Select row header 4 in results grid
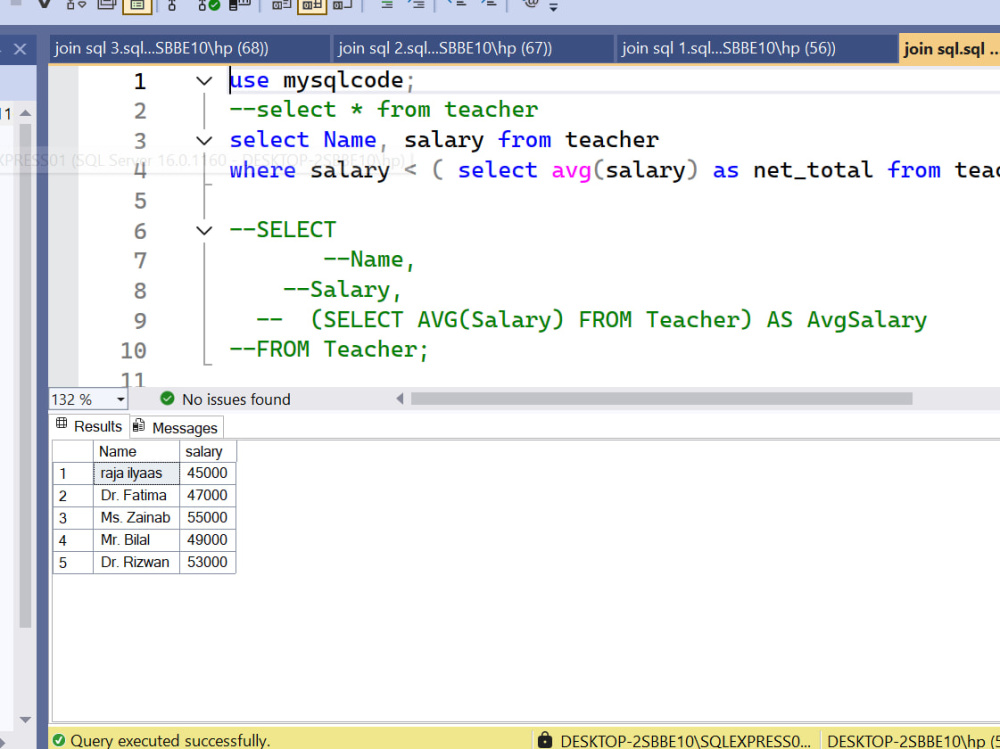The image size is (1000, 749). 73,540
